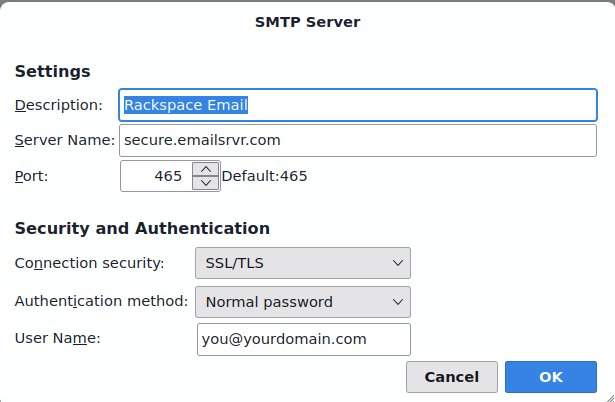The height and width of the screenshot is (402, 615).
Task: Click the Cancel button
Action: [x=452, y=377]
